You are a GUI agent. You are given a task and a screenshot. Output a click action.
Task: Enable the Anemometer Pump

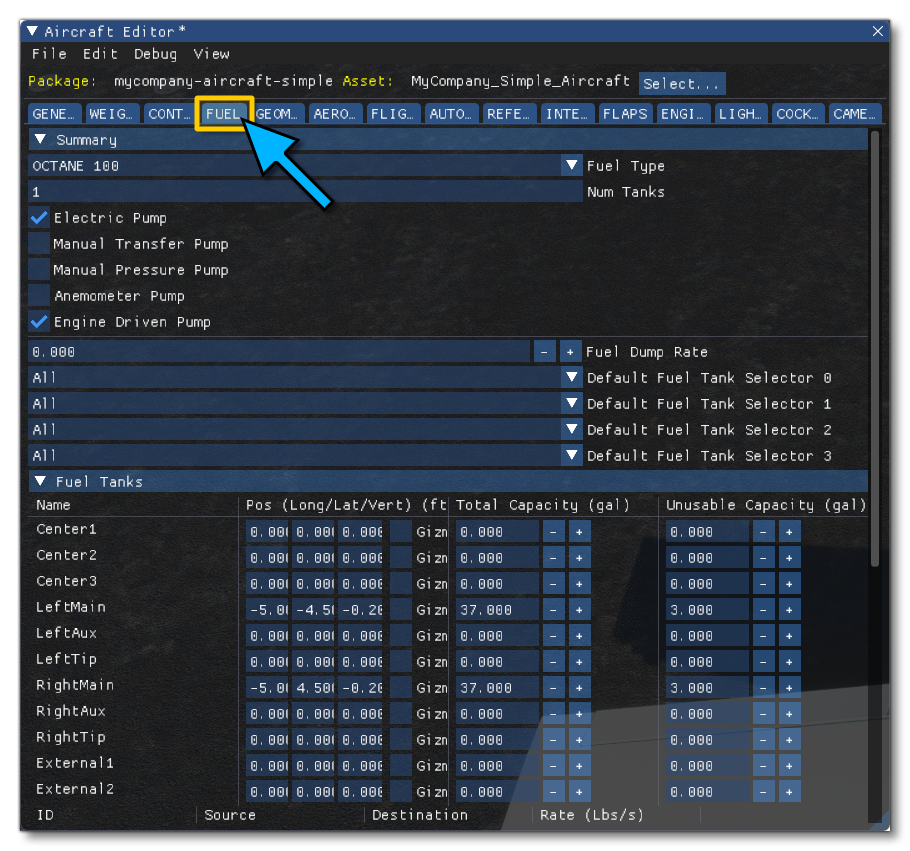click(x=40, y=296)
